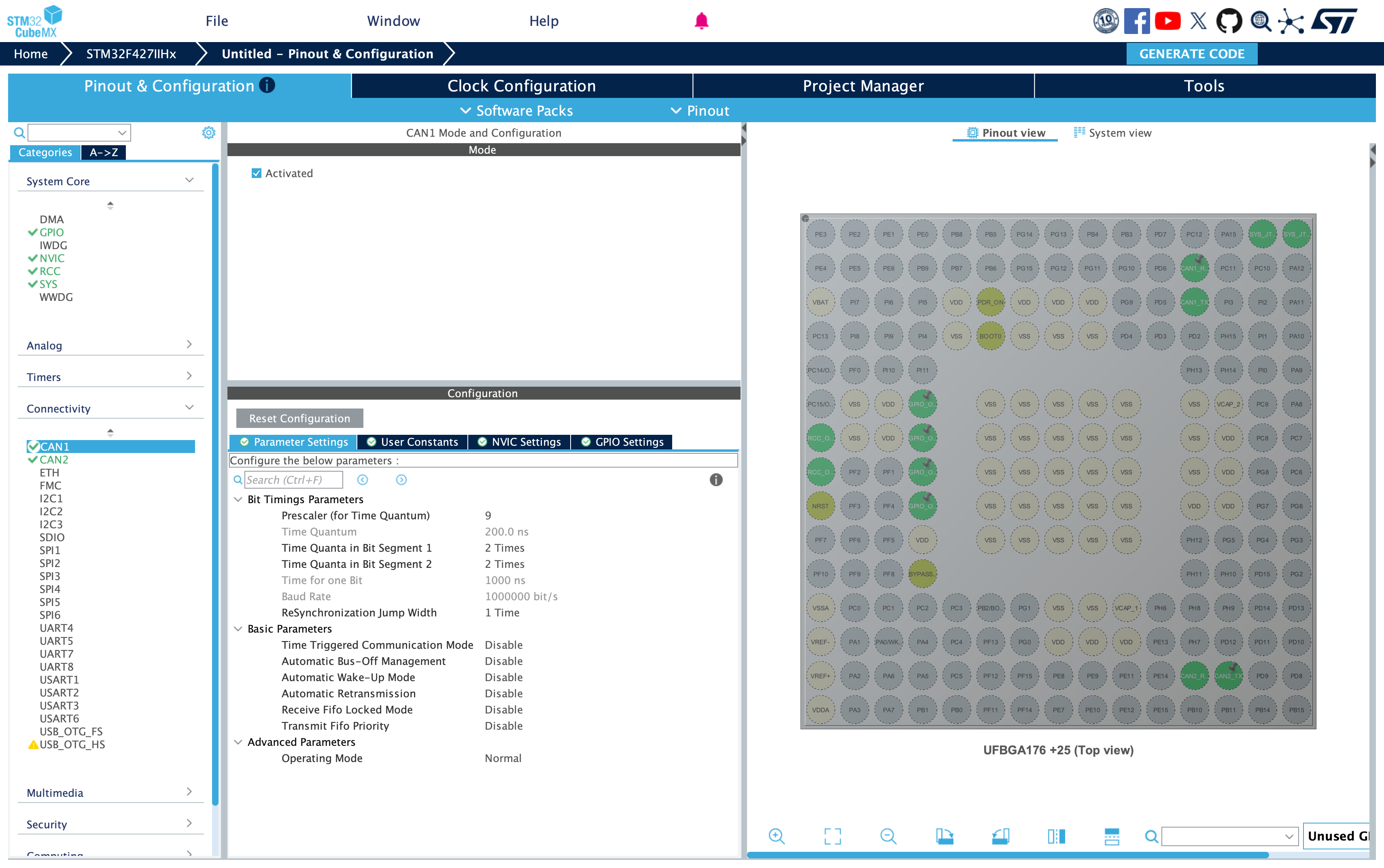1384x868 pixels.
Task: Switch to the Tools tab
Action: click(x=1204, y=85)
